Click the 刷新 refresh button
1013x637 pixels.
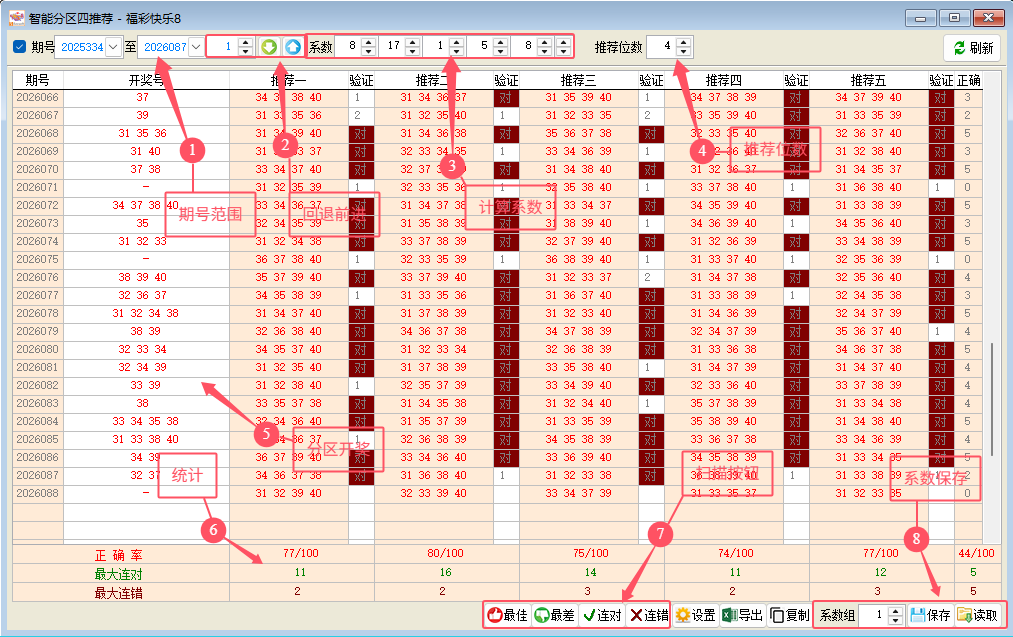tap(972, 48)
